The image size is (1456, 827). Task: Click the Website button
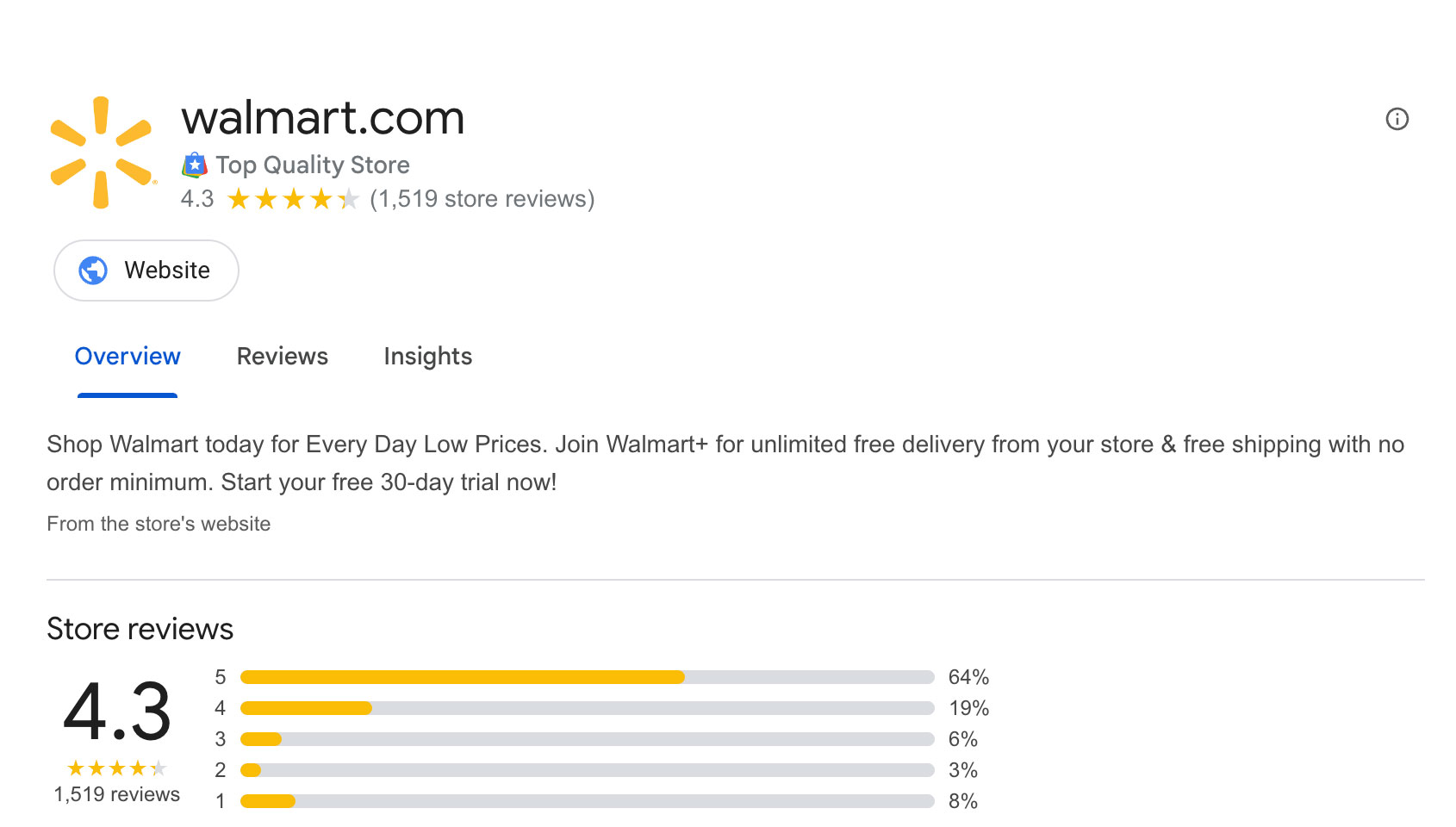(x=146, y=270)
